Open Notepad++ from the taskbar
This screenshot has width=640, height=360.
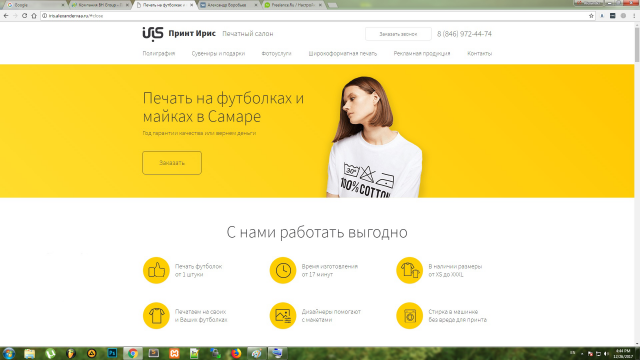(195, 353)
